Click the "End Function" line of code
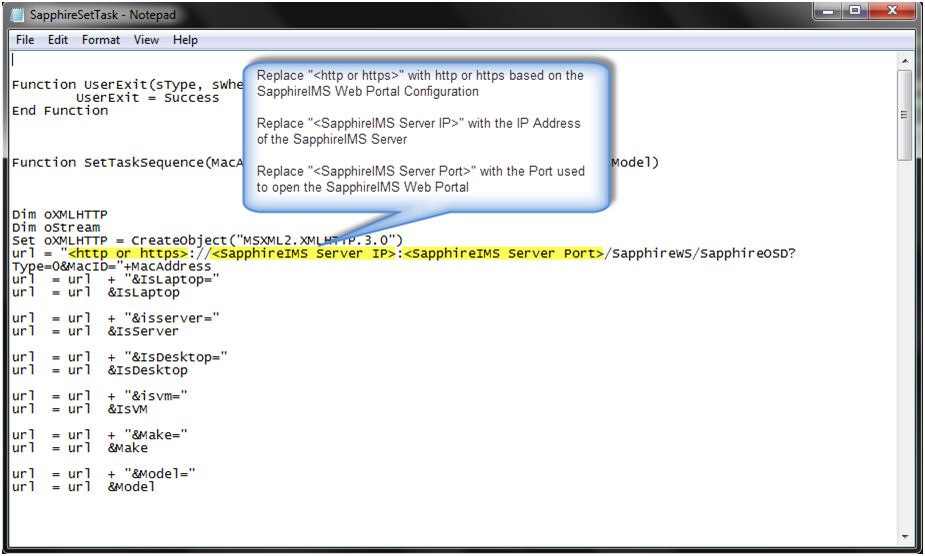 point(60,111)
